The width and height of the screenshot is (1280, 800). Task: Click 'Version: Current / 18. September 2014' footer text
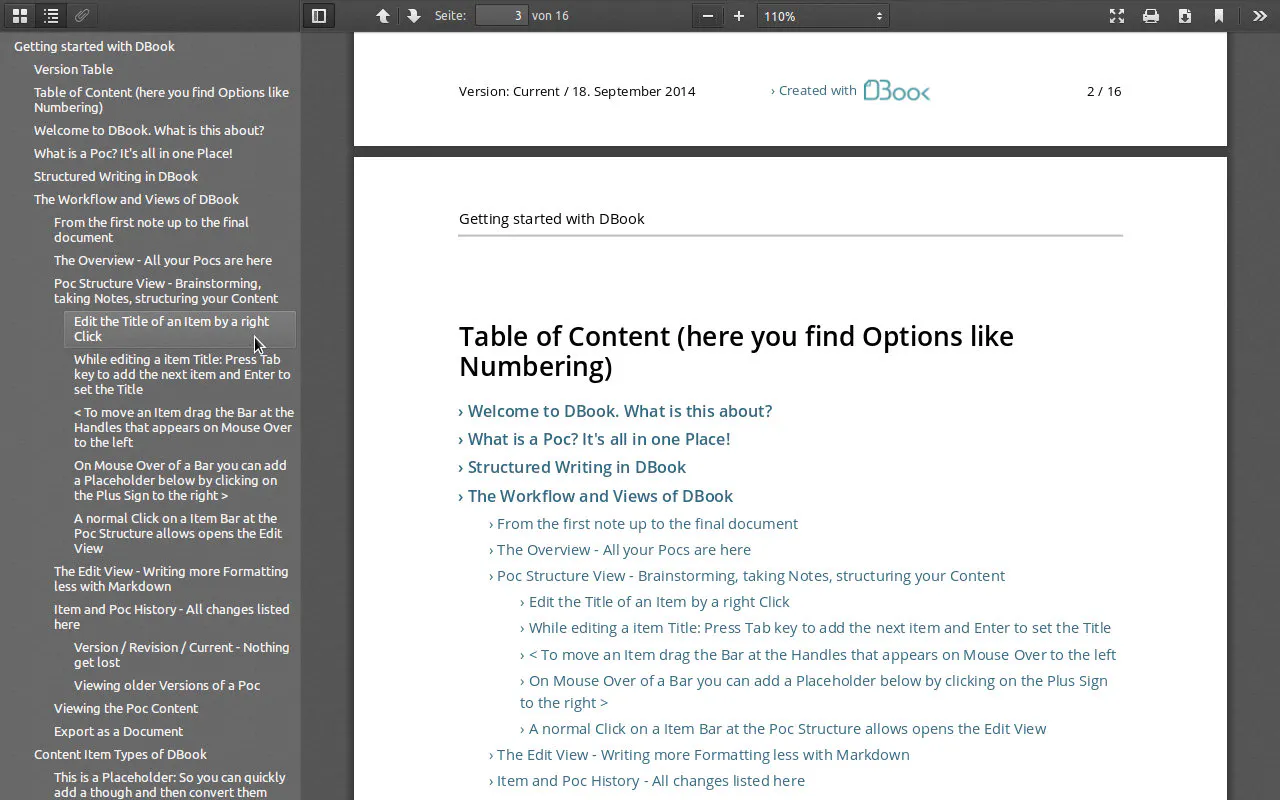(x=577, y=91)
